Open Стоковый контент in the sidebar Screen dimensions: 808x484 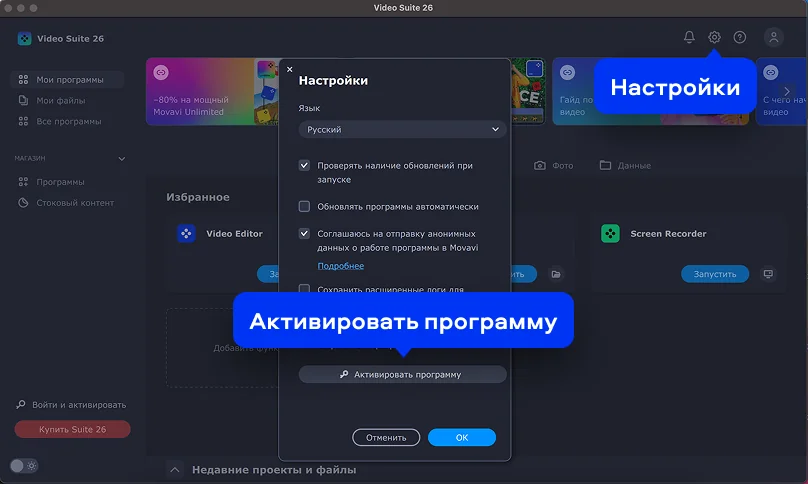pyautogui.click(x=67, y=203)
